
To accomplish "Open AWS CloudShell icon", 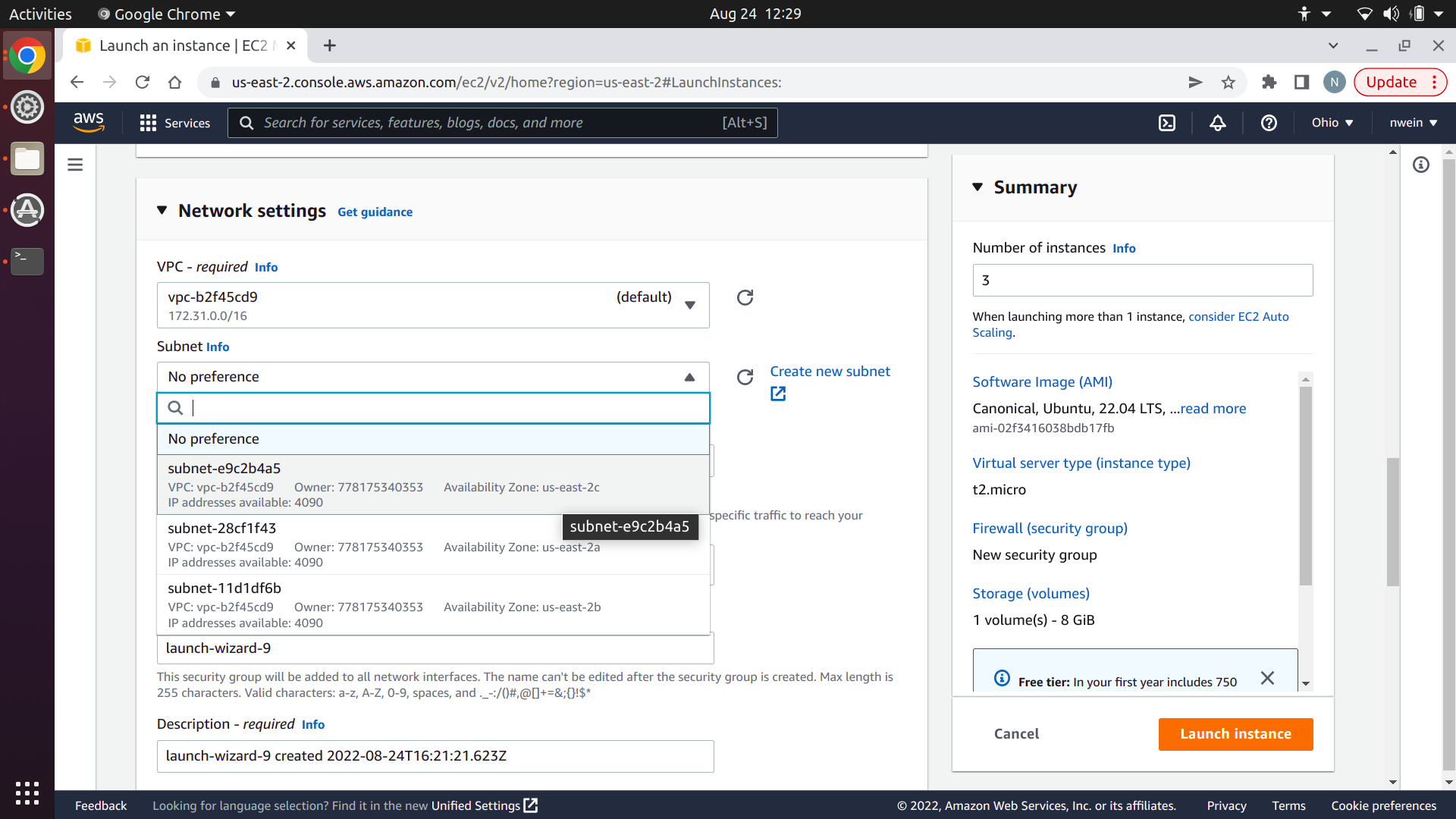I will coord(1167,123).
